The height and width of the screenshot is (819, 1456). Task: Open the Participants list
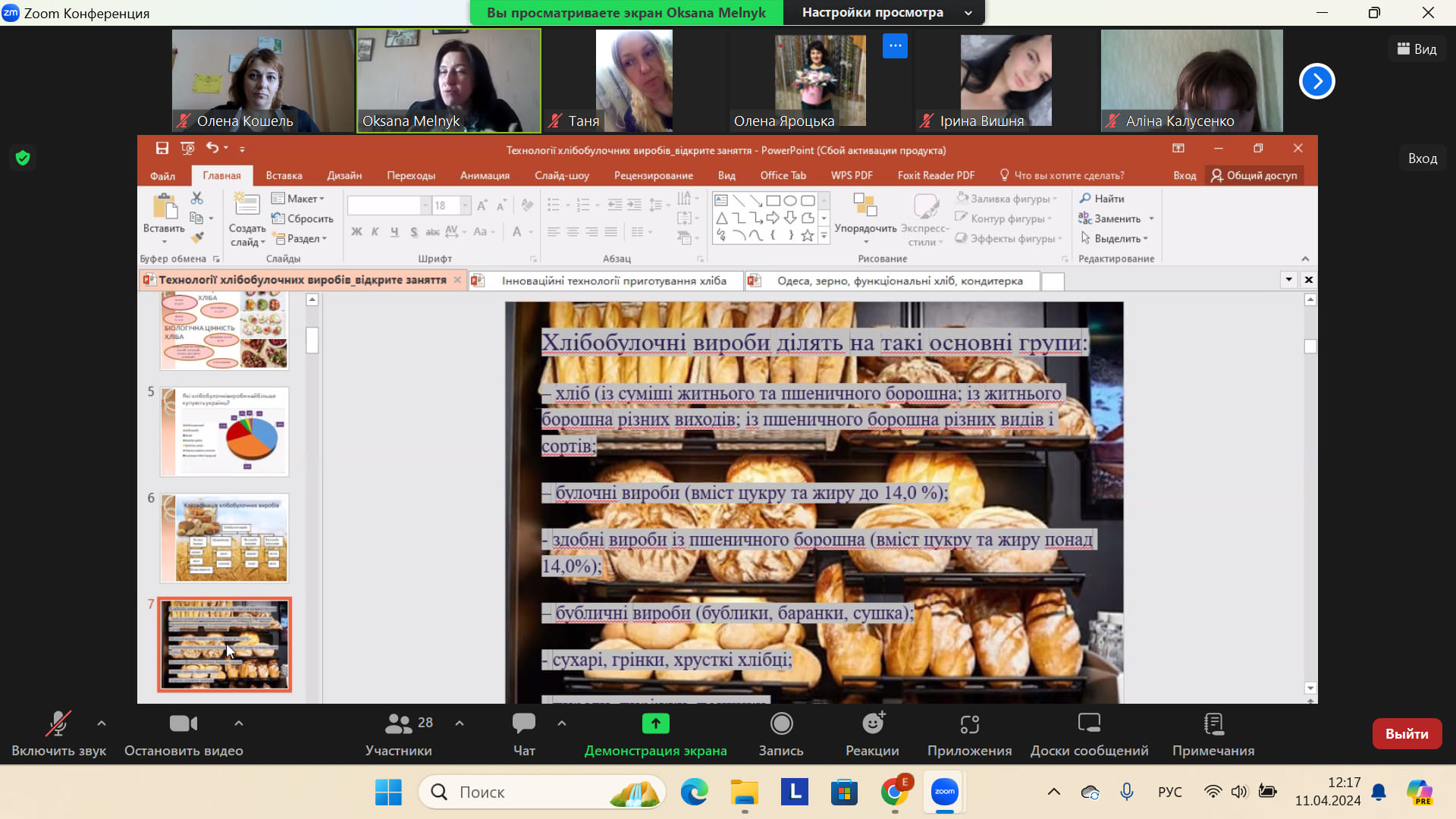399,724
